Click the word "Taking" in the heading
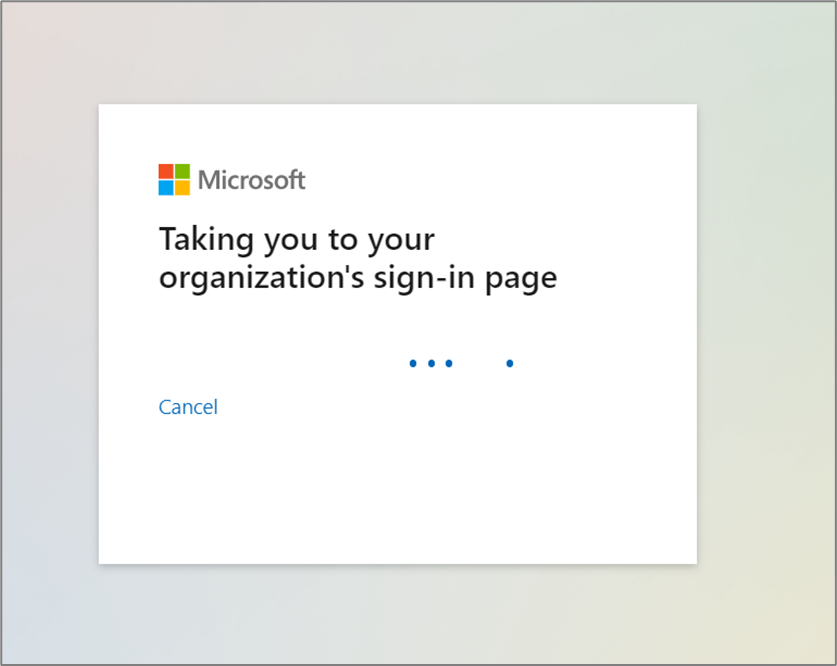This screenshot has width=837, height=666. coord(199,240)
